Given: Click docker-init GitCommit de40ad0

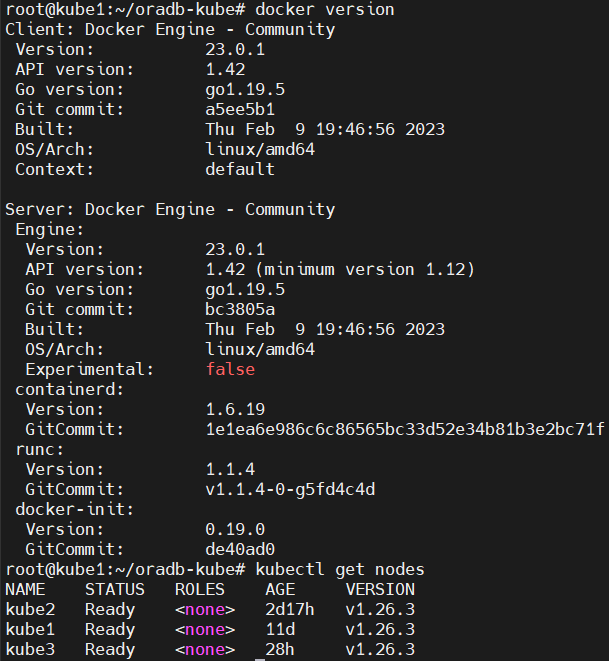Looking at the screenshot, I should point(240,549).
